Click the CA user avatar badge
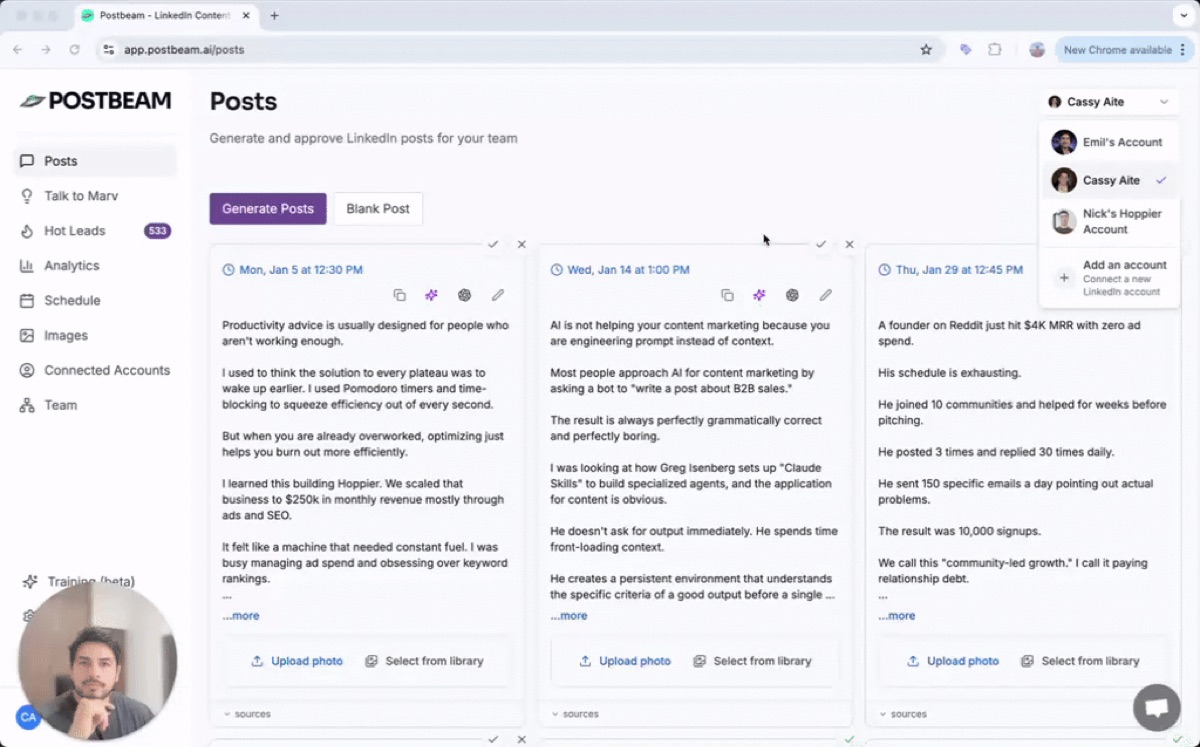1200x747 pixels. (28, 717)
